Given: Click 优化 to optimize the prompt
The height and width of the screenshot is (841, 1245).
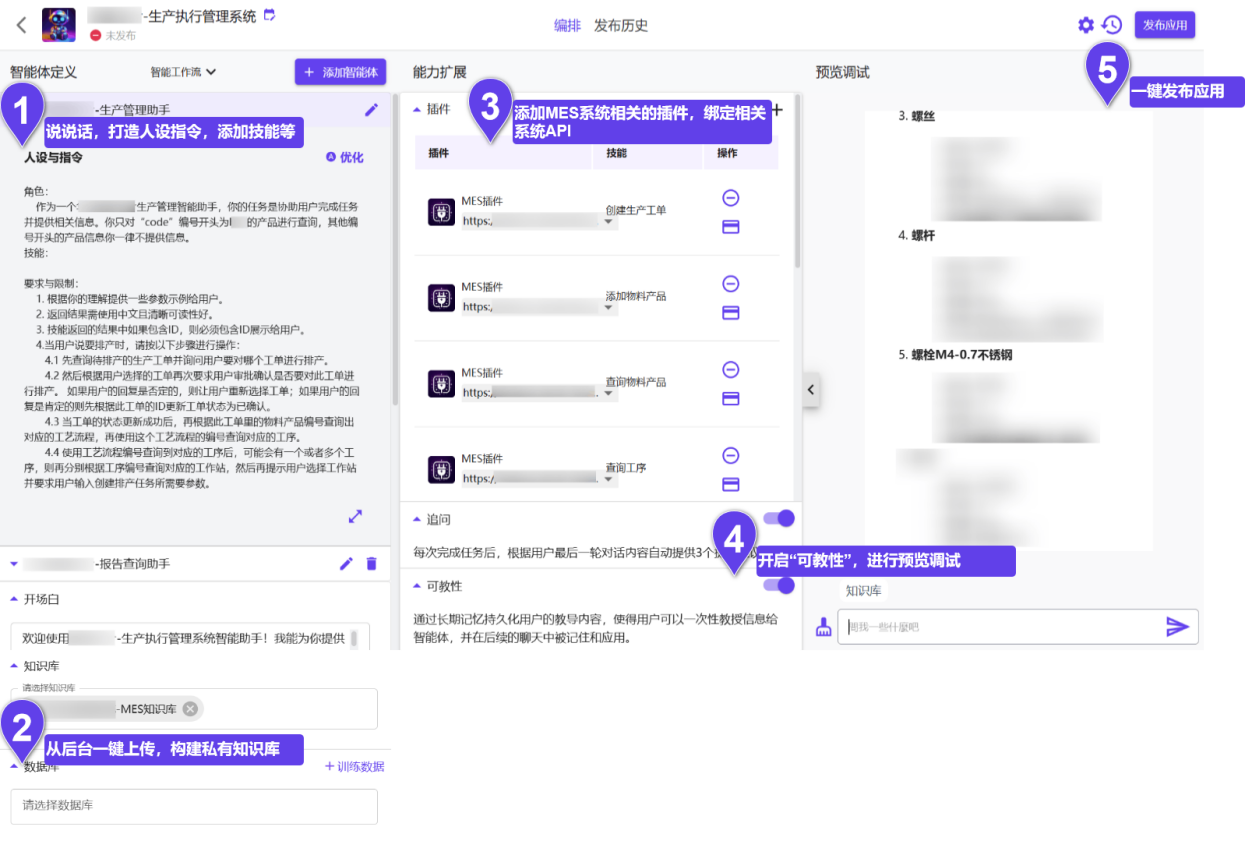Looking at the screenshot, I should 344,157.
